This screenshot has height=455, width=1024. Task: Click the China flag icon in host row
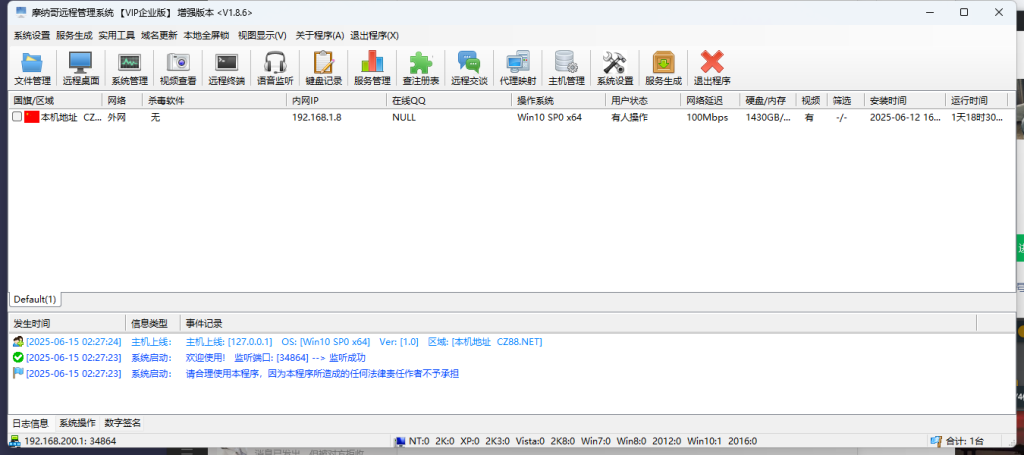pos(31,118)
